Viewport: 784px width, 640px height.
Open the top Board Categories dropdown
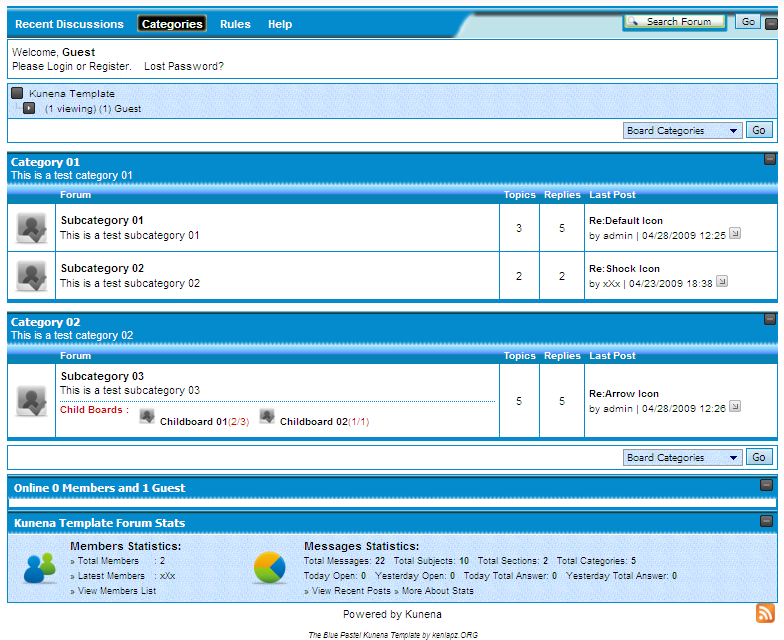click(682, 130)
